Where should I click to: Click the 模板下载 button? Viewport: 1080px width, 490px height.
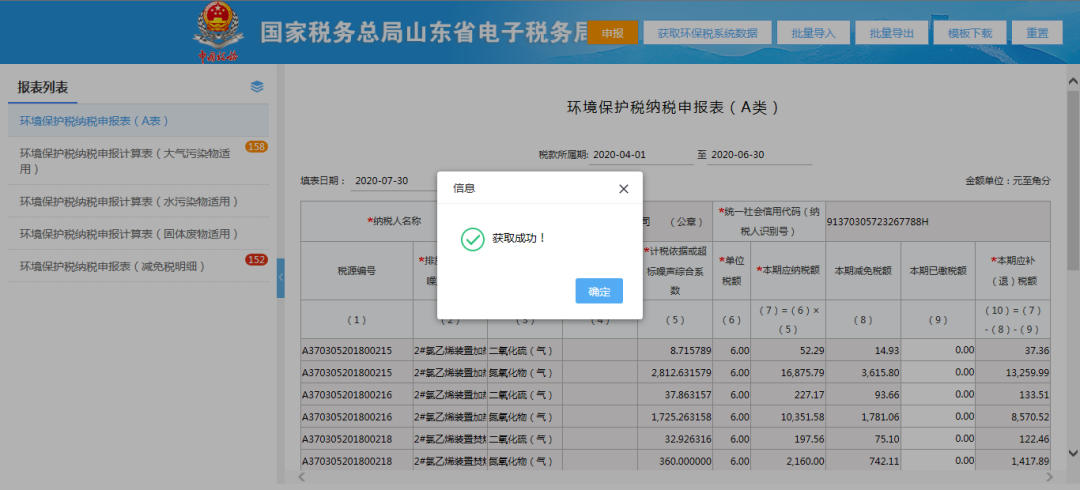(970, 32)
